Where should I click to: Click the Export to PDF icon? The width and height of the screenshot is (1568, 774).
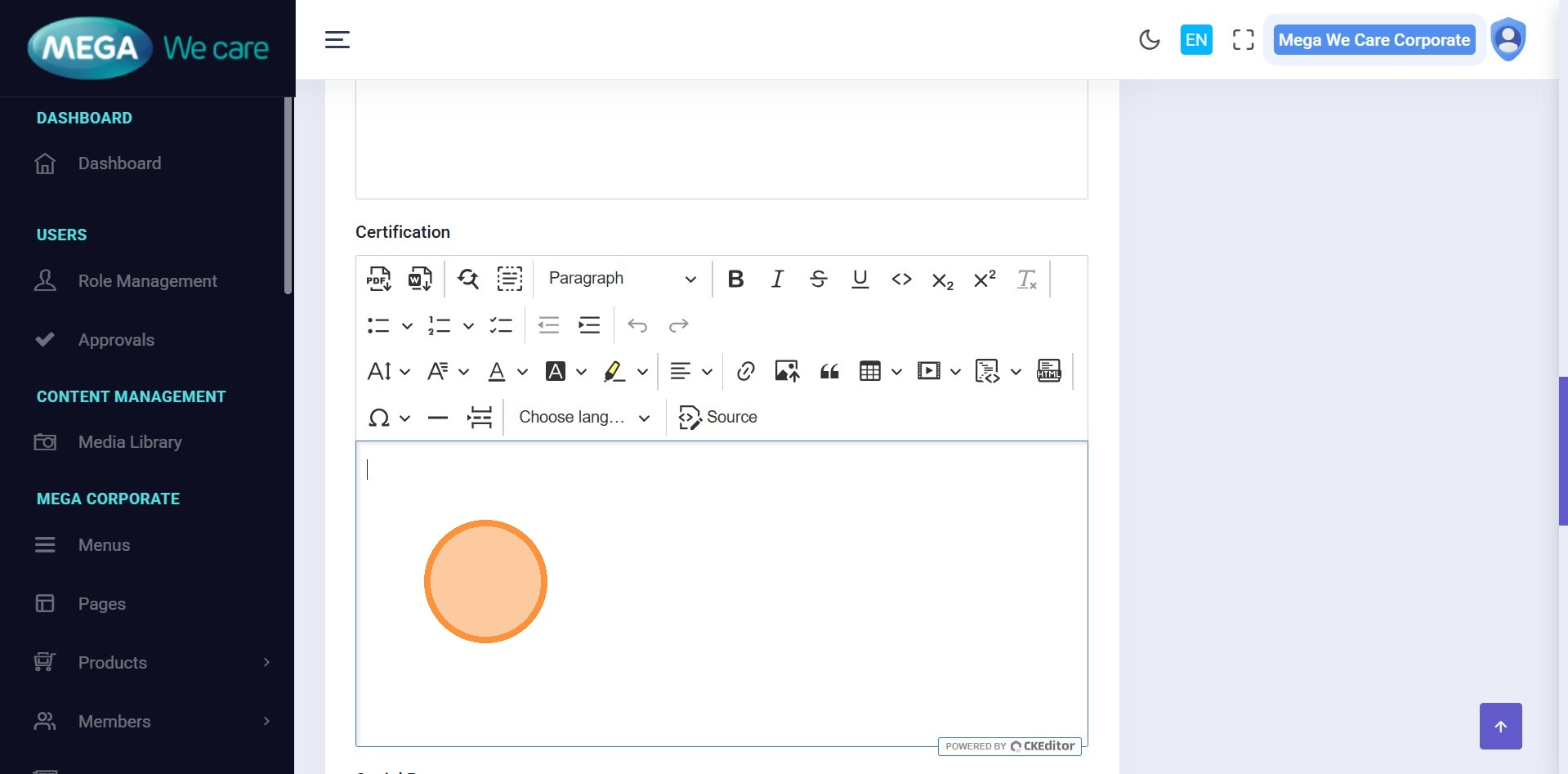pos(378,279)
